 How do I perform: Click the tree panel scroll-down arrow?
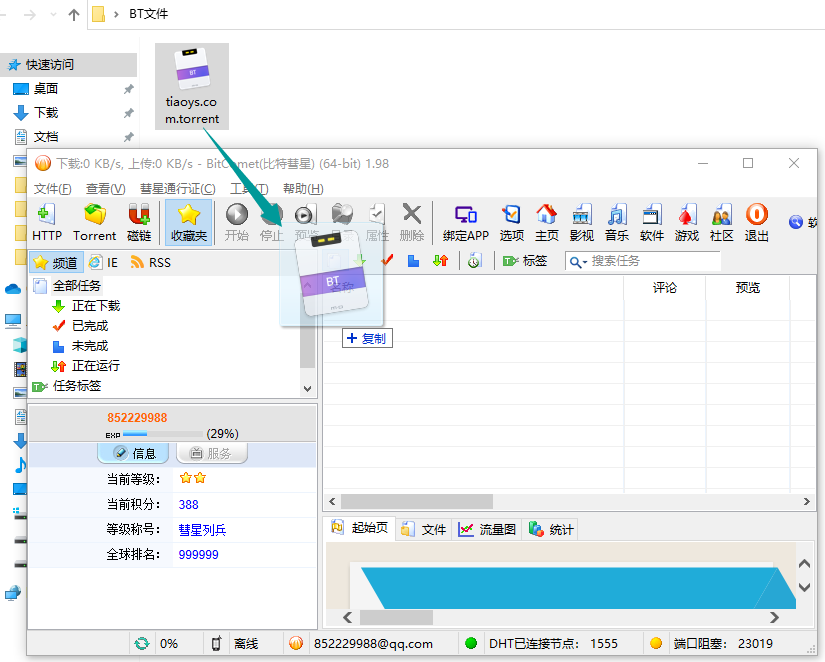[x=308, y=389]
